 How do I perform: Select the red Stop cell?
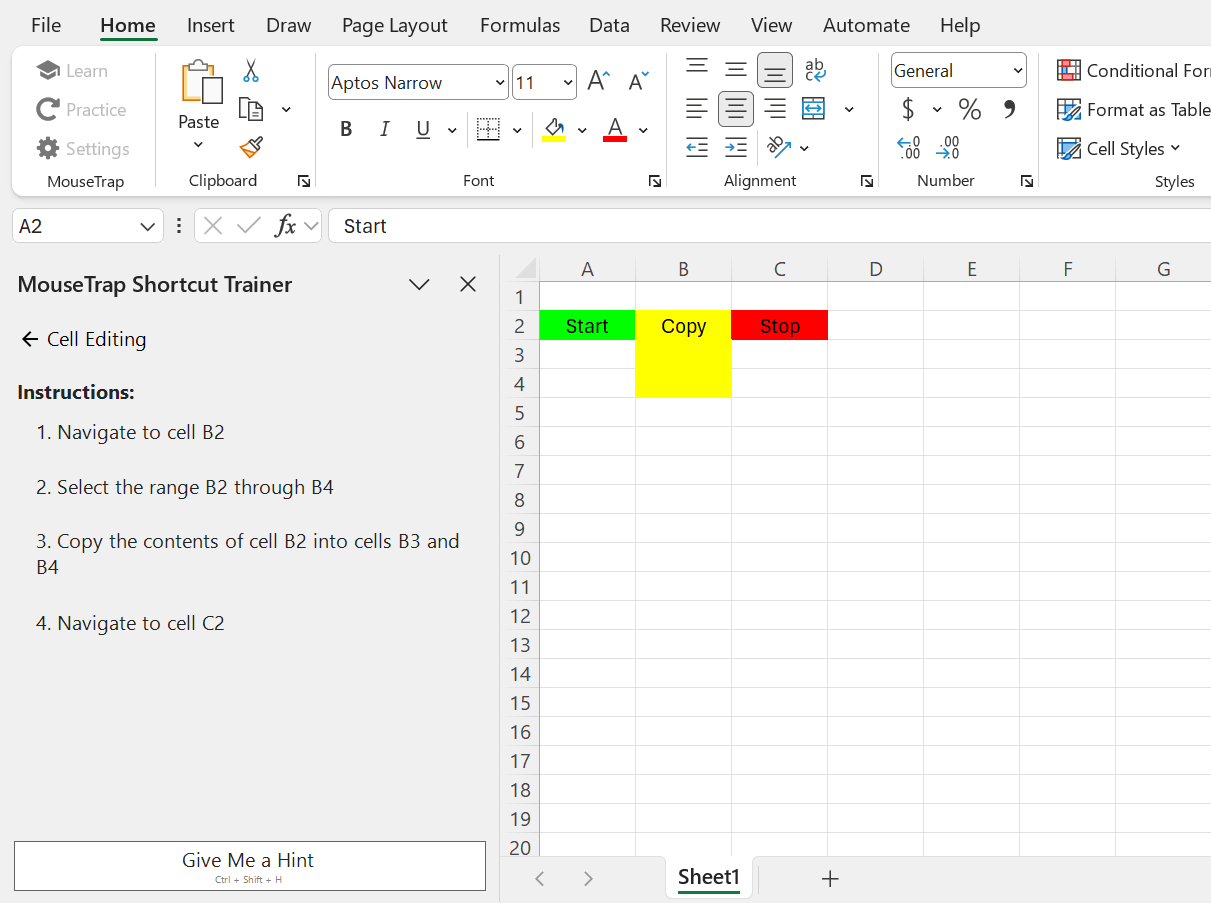pos(779,326)
